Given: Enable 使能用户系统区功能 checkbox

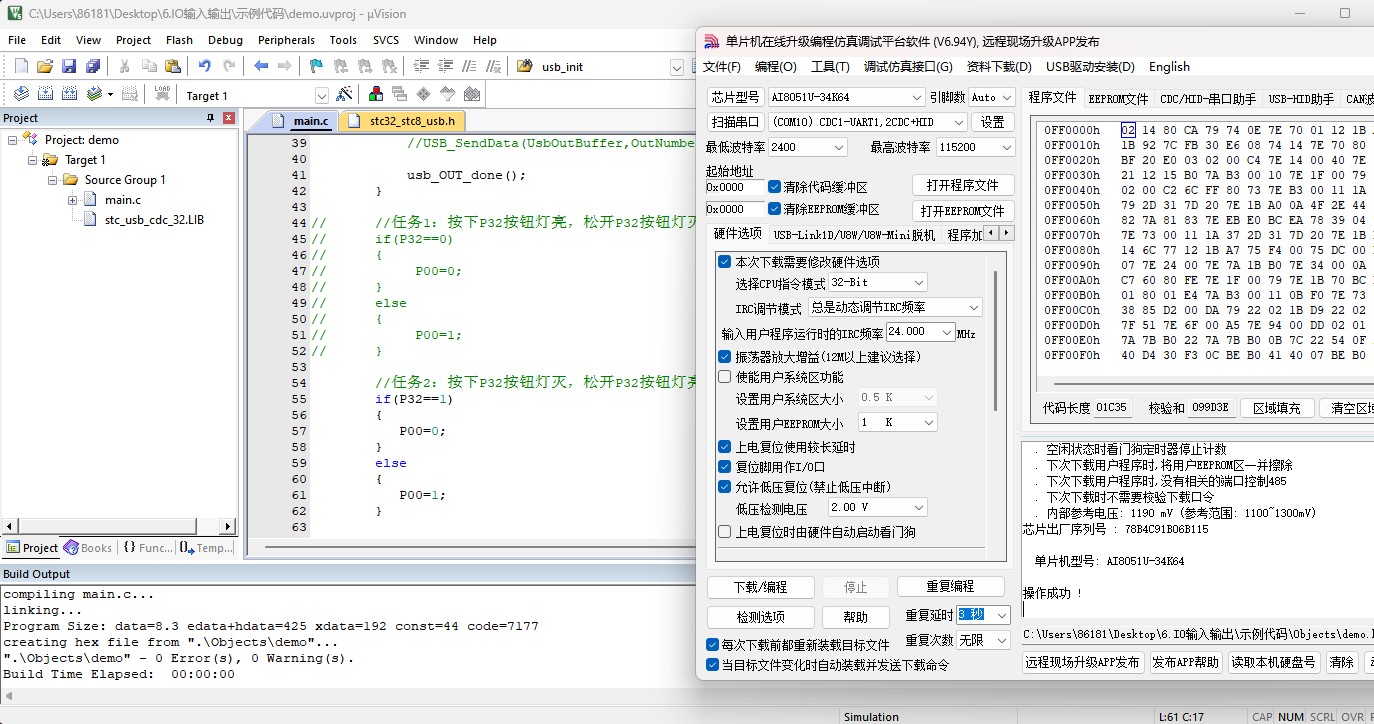Looking at the screenshot, I should tap(725, 377).
